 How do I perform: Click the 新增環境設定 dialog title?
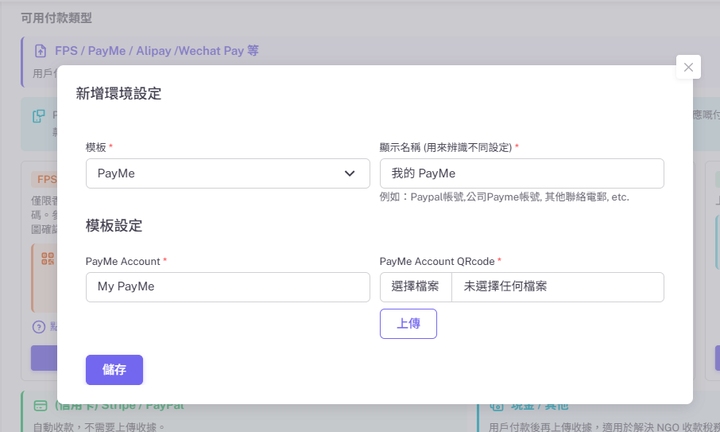pyautogui.click(x=118, y=94)
